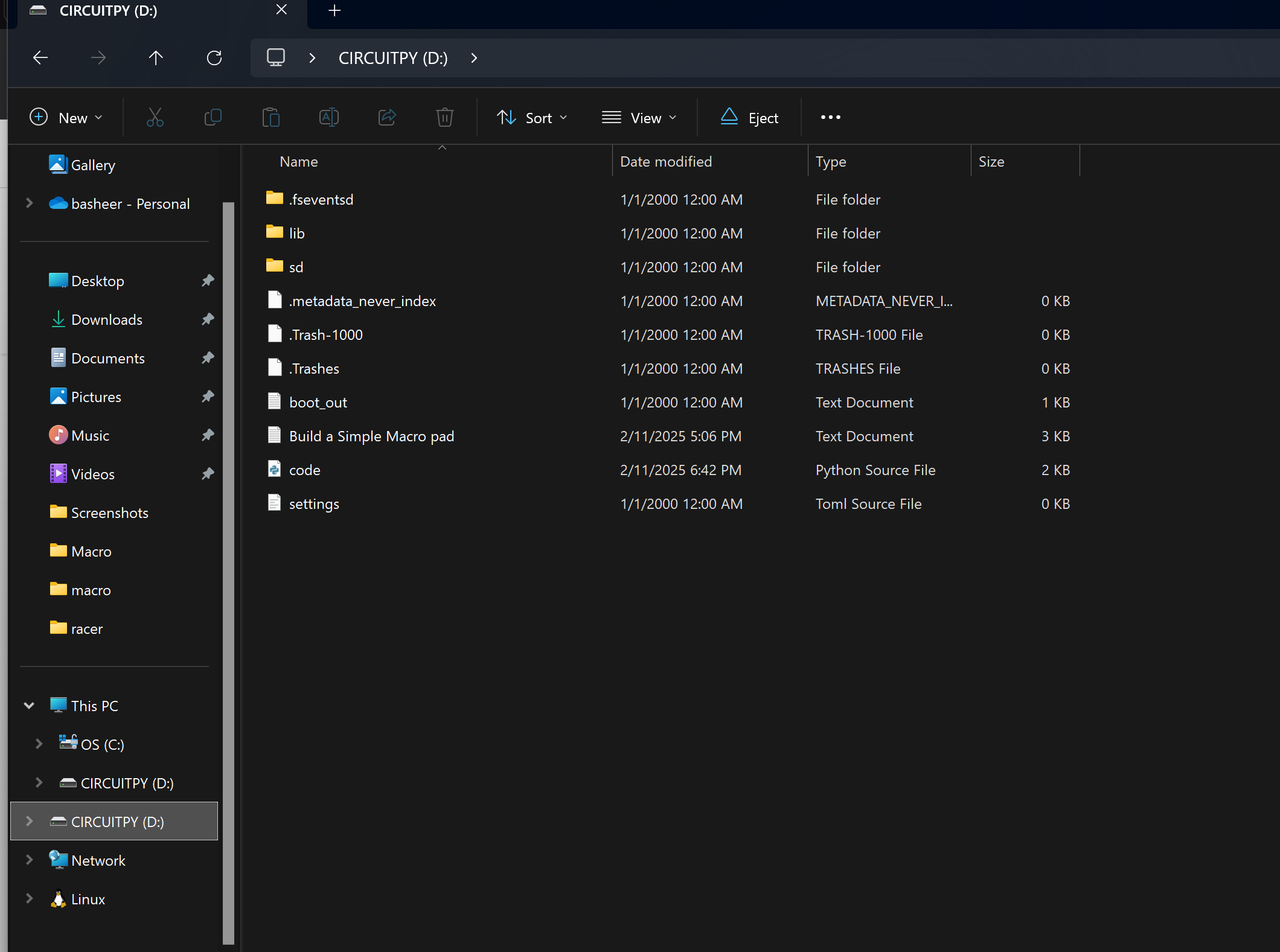Click the Share icon in toolbar
The image size is (1280, 952).
point(387,117)
